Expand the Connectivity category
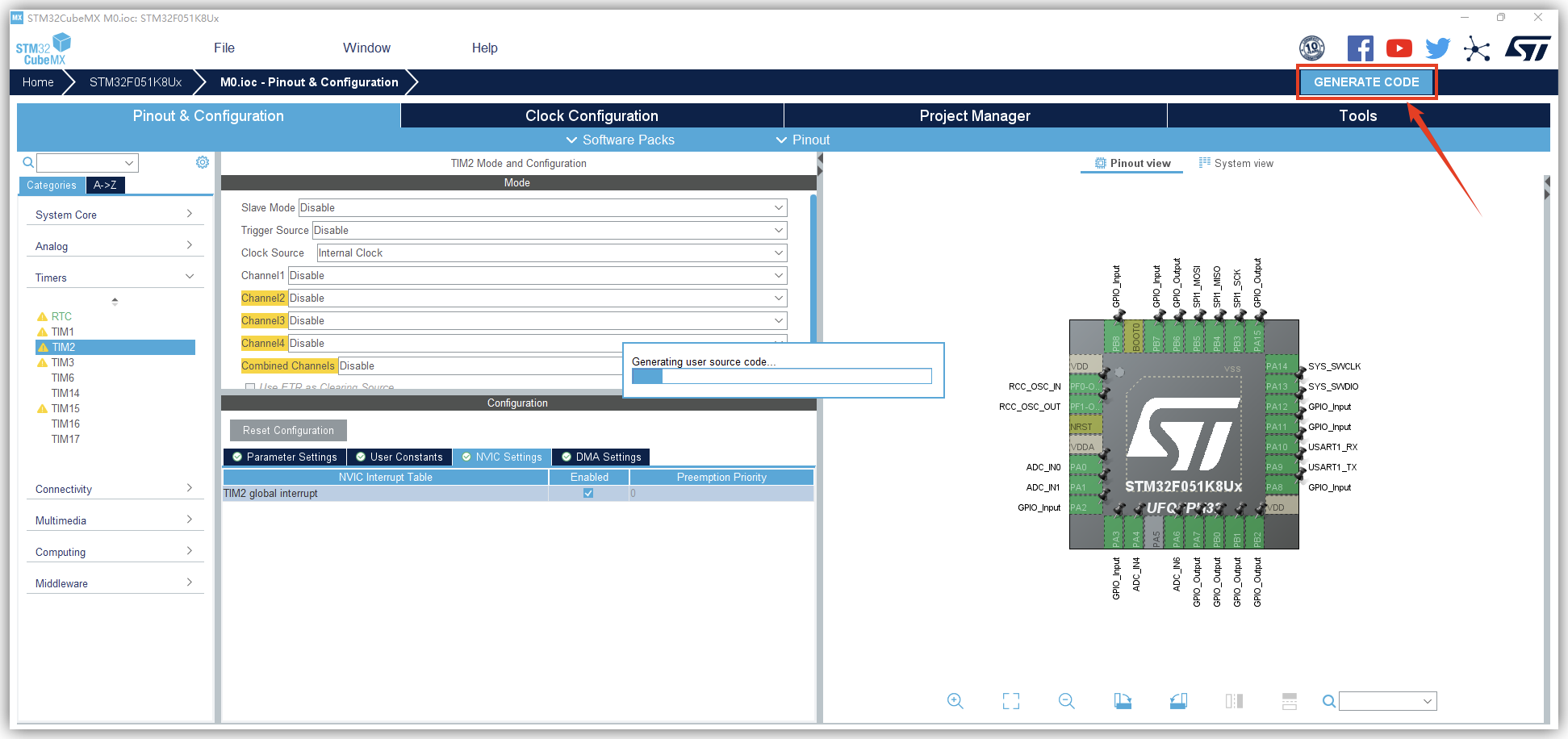1568x739 pixels. click(114, 489)
